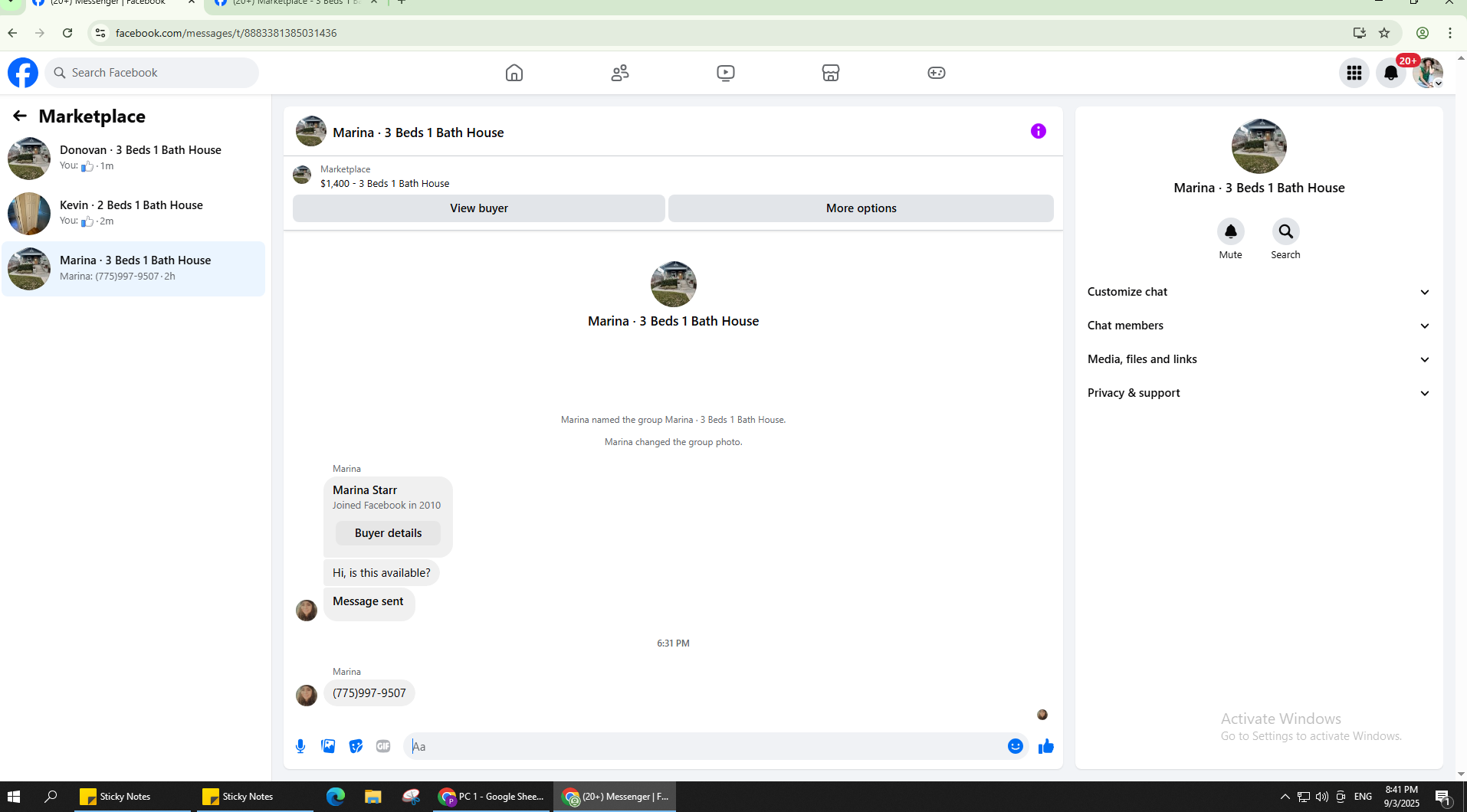Open Donovan 3 Beds 1 Bath House chat
Screen dimensions: 1467x812
click(x=133, y=159)
